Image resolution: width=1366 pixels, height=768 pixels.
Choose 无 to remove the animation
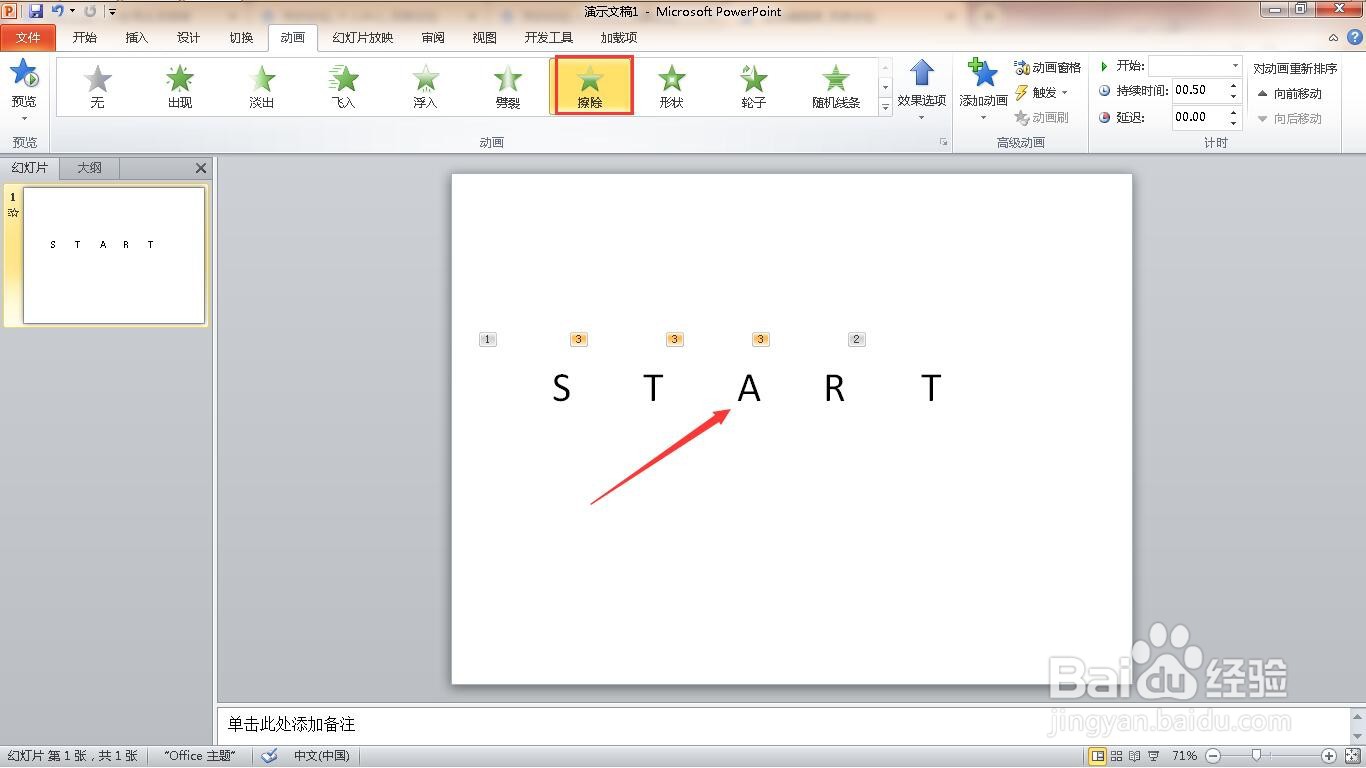pos(98,86)
